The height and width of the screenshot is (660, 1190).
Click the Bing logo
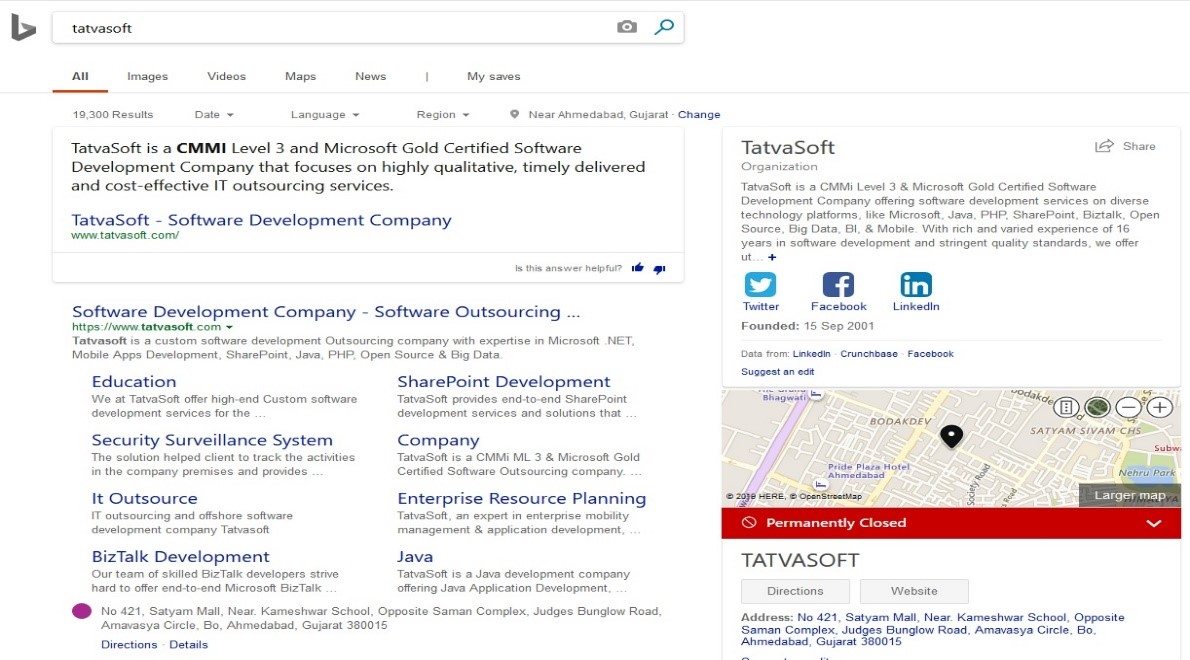coord(24,27)
